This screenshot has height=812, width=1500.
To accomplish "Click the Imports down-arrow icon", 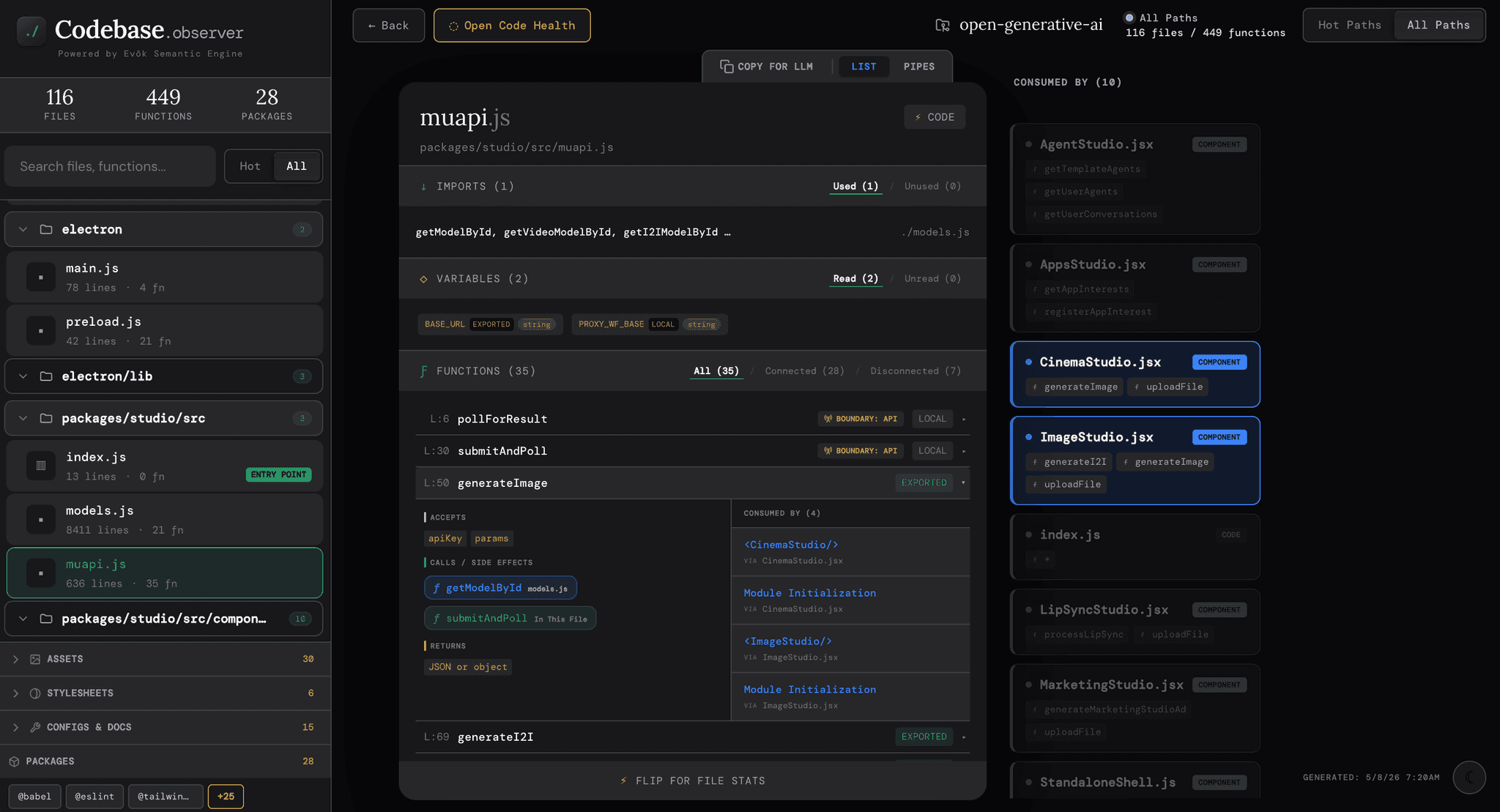I will [423, 187].
